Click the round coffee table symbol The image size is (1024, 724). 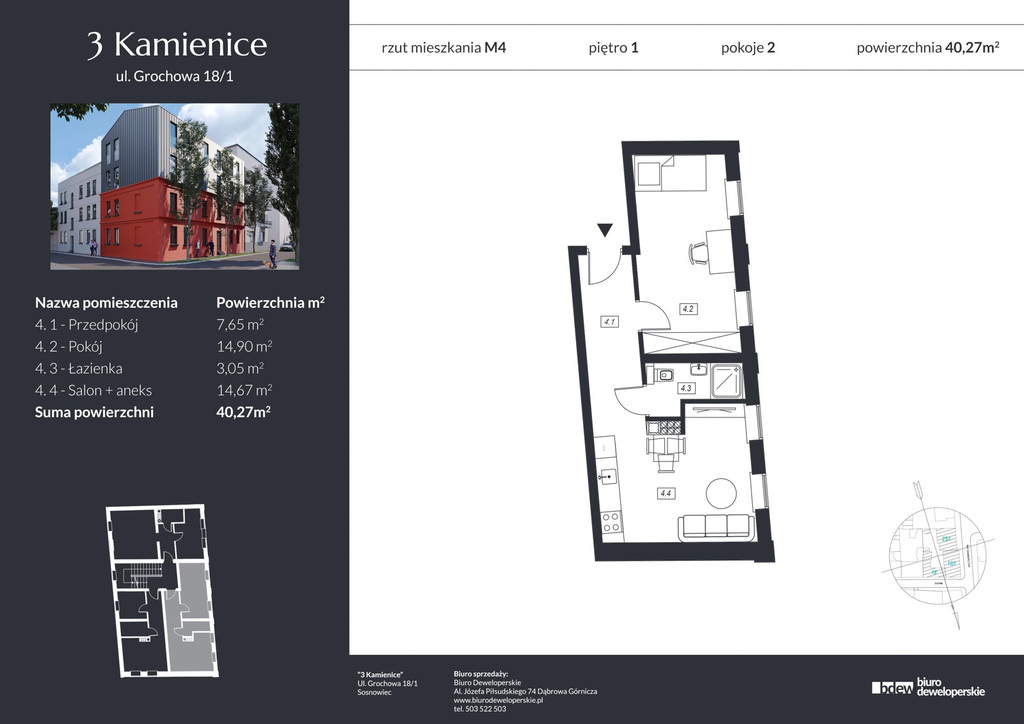coord(722,493)
